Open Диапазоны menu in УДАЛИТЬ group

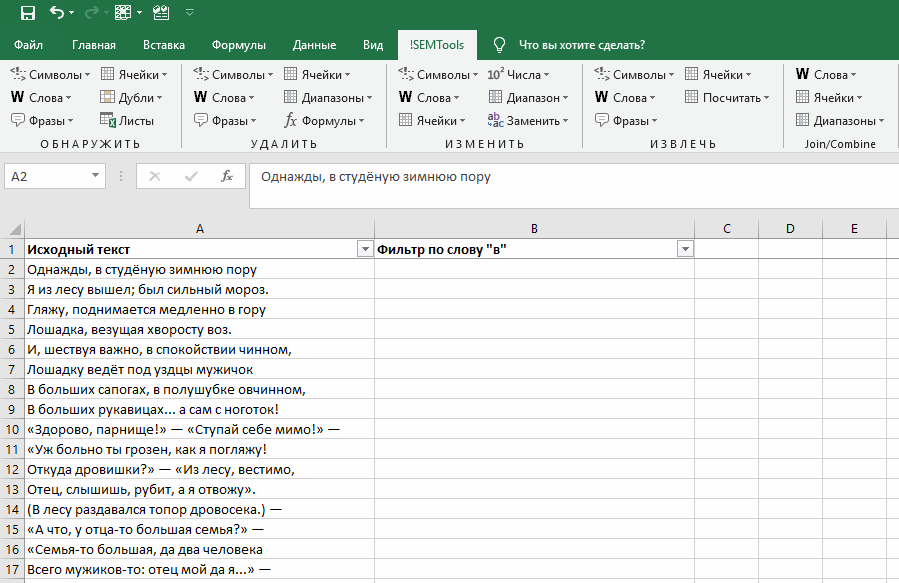pyautogui.click(x=329, y=97)
